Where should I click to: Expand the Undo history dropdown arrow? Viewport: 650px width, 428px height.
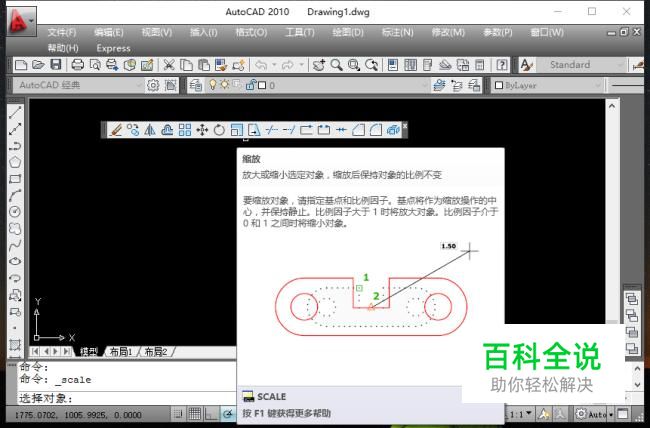tap(274, 65)
